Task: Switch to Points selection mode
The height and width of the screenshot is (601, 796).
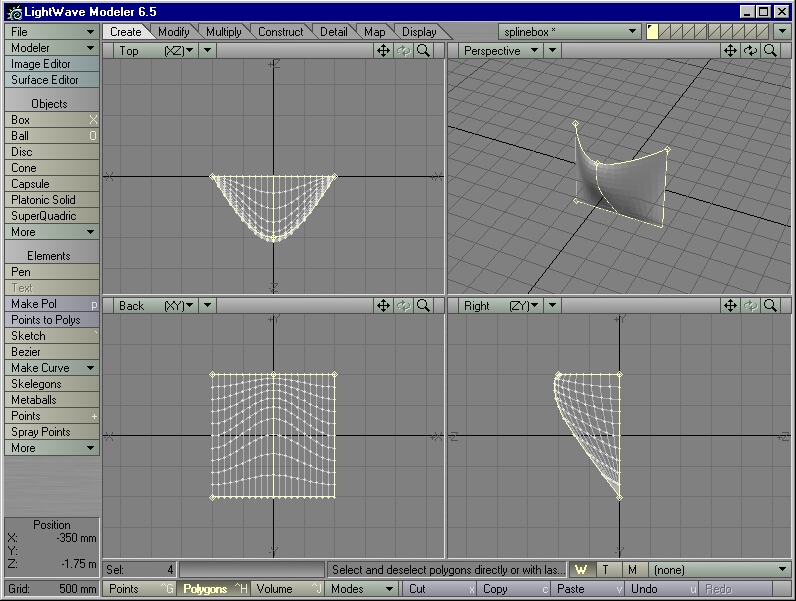Action: (x=140, y=589)
